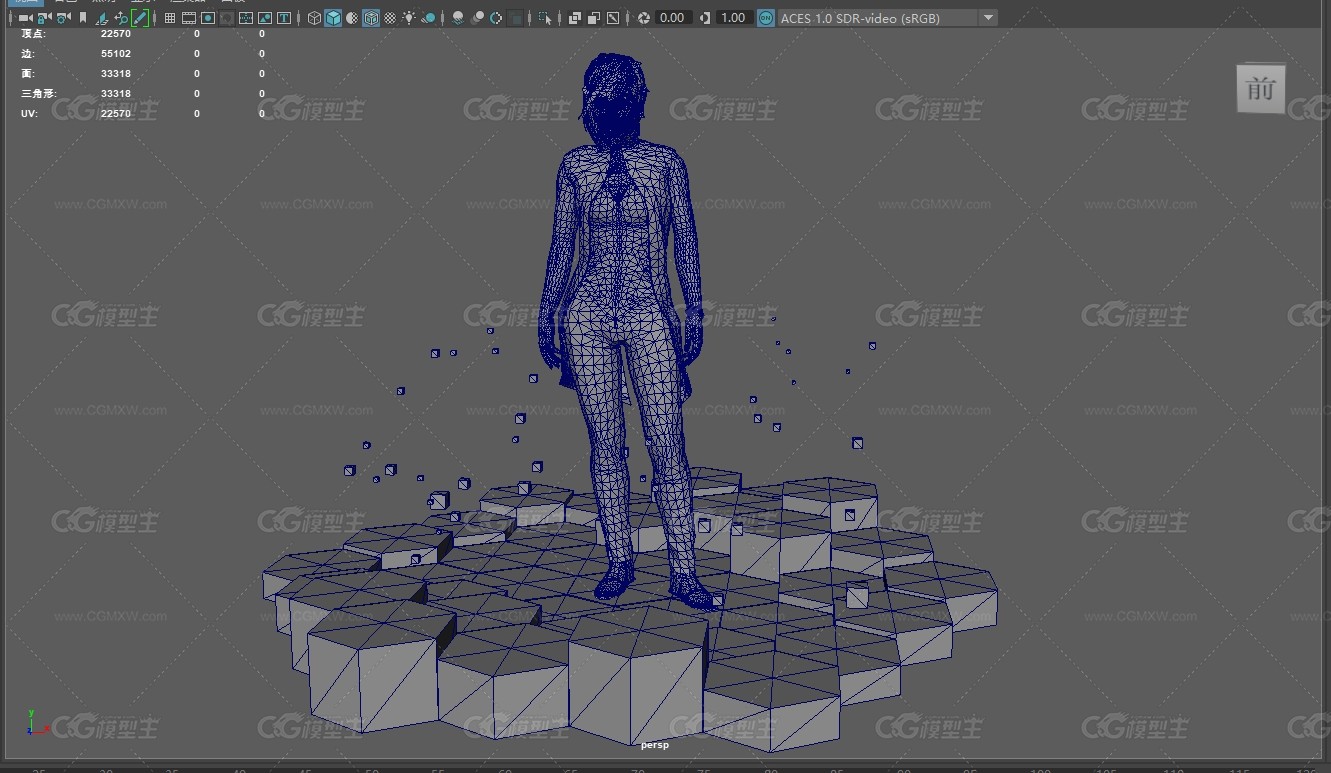Toggle the View Transform ON button
The width and height of the screenshot is (1331, 773).
tap(765, 18)
